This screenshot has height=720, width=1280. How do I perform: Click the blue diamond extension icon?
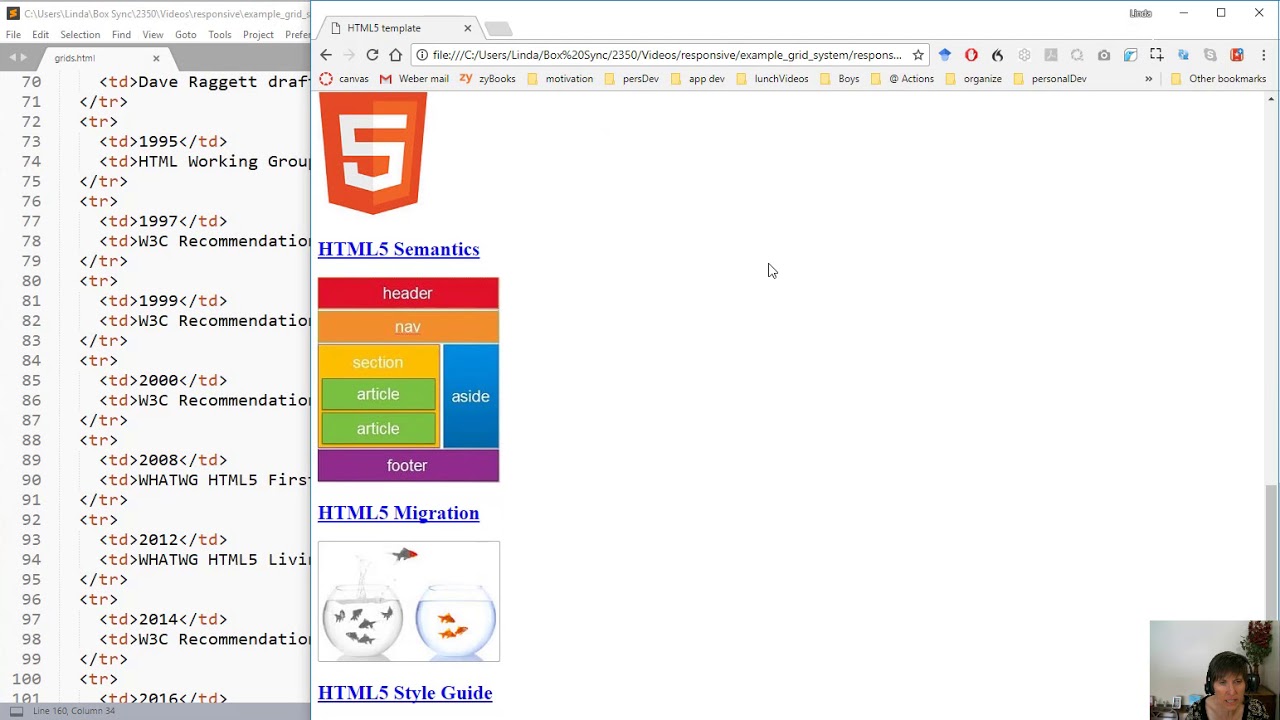[x=944, y=55]
